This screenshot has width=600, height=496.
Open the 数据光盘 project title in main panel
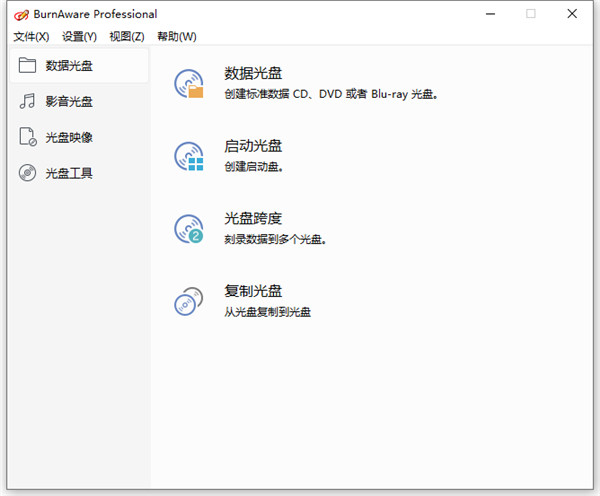coord(253,73)
